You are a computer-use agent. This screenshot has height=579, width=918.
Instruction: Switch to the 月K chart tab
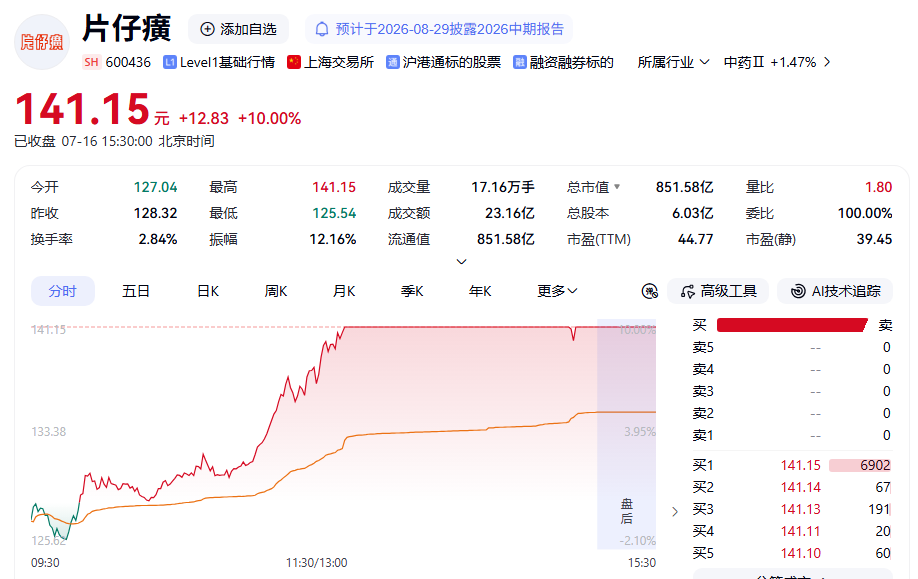[344, 291]
